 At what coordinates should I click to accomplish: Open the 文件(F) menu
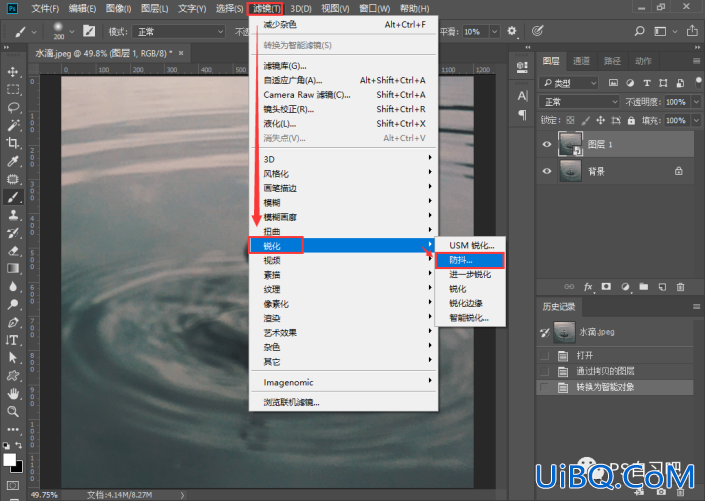(45, 9)
